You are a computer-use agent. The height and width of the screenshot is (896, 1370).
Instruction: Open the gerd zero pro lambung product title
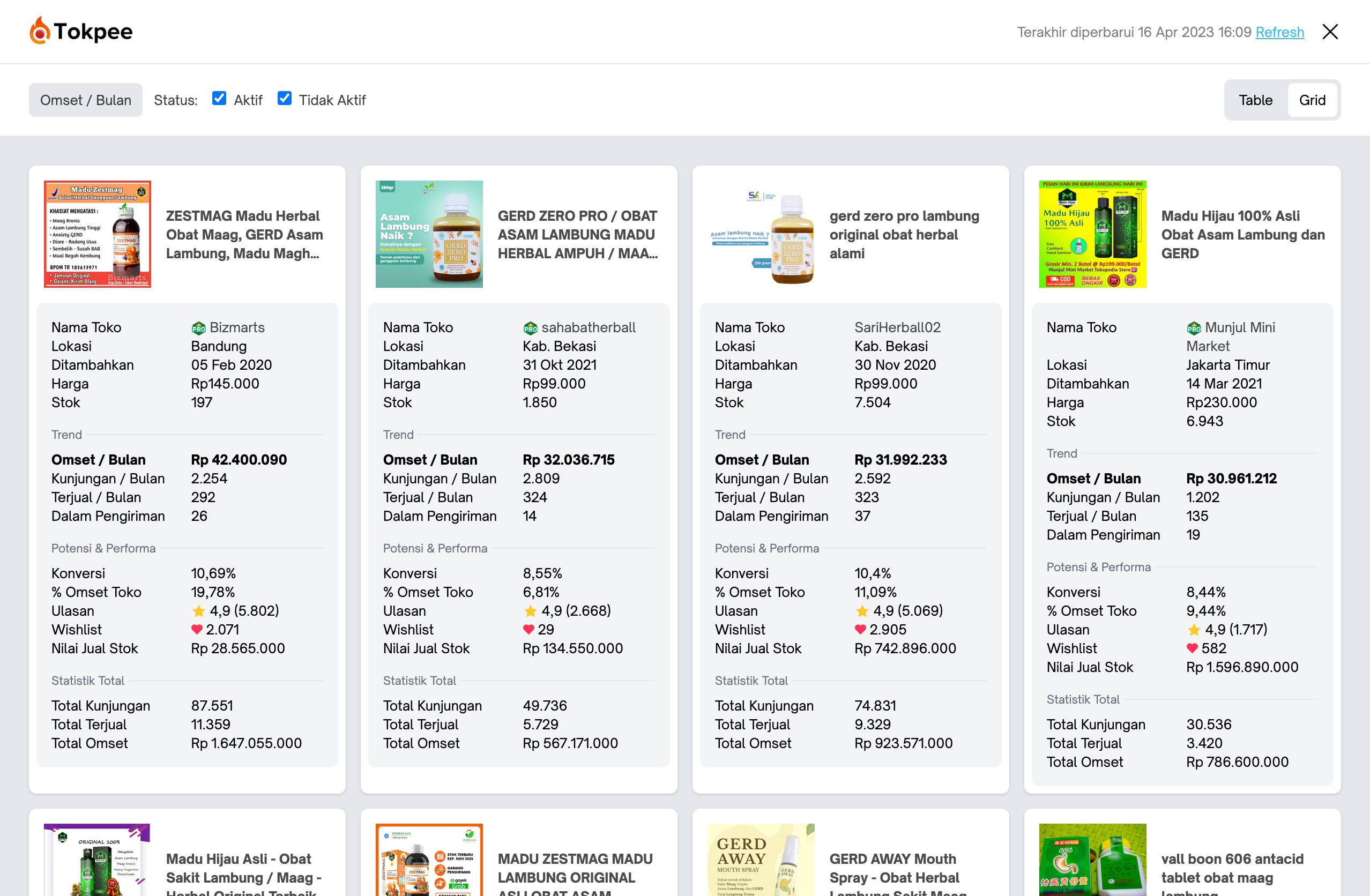click(904, 234)
